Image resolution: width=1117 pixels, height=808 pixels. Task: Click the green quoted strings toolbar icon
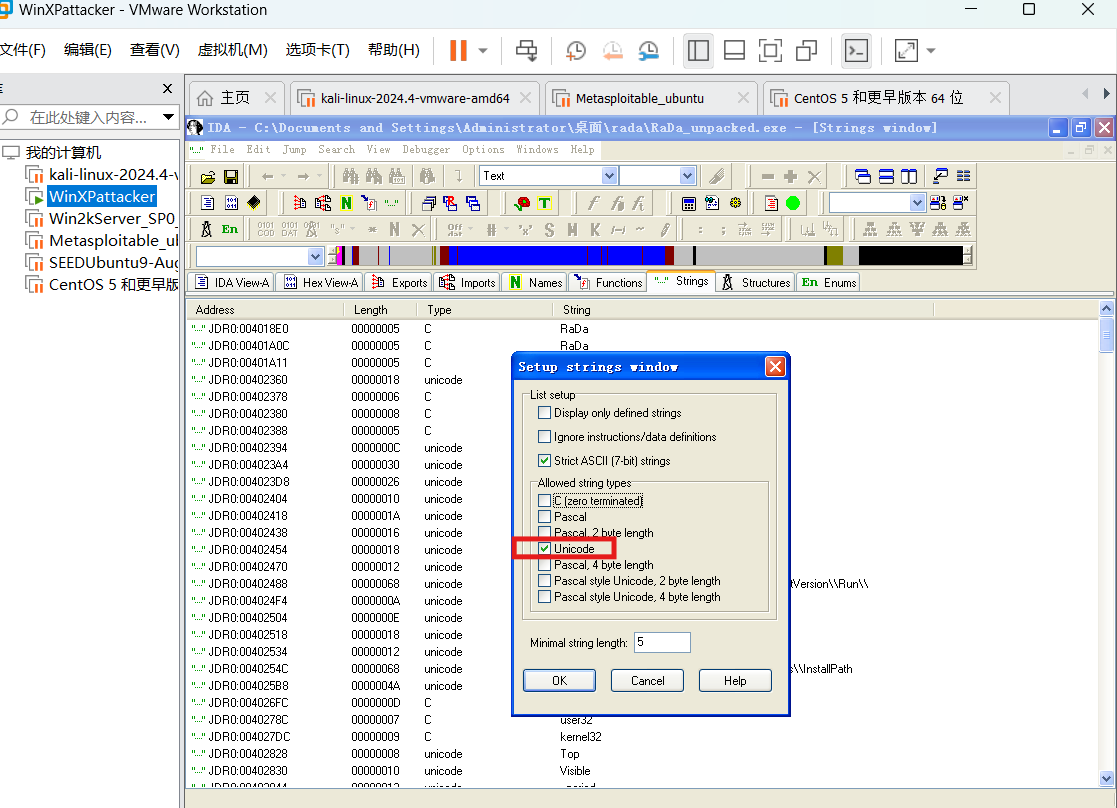click(x=392, y=203)
